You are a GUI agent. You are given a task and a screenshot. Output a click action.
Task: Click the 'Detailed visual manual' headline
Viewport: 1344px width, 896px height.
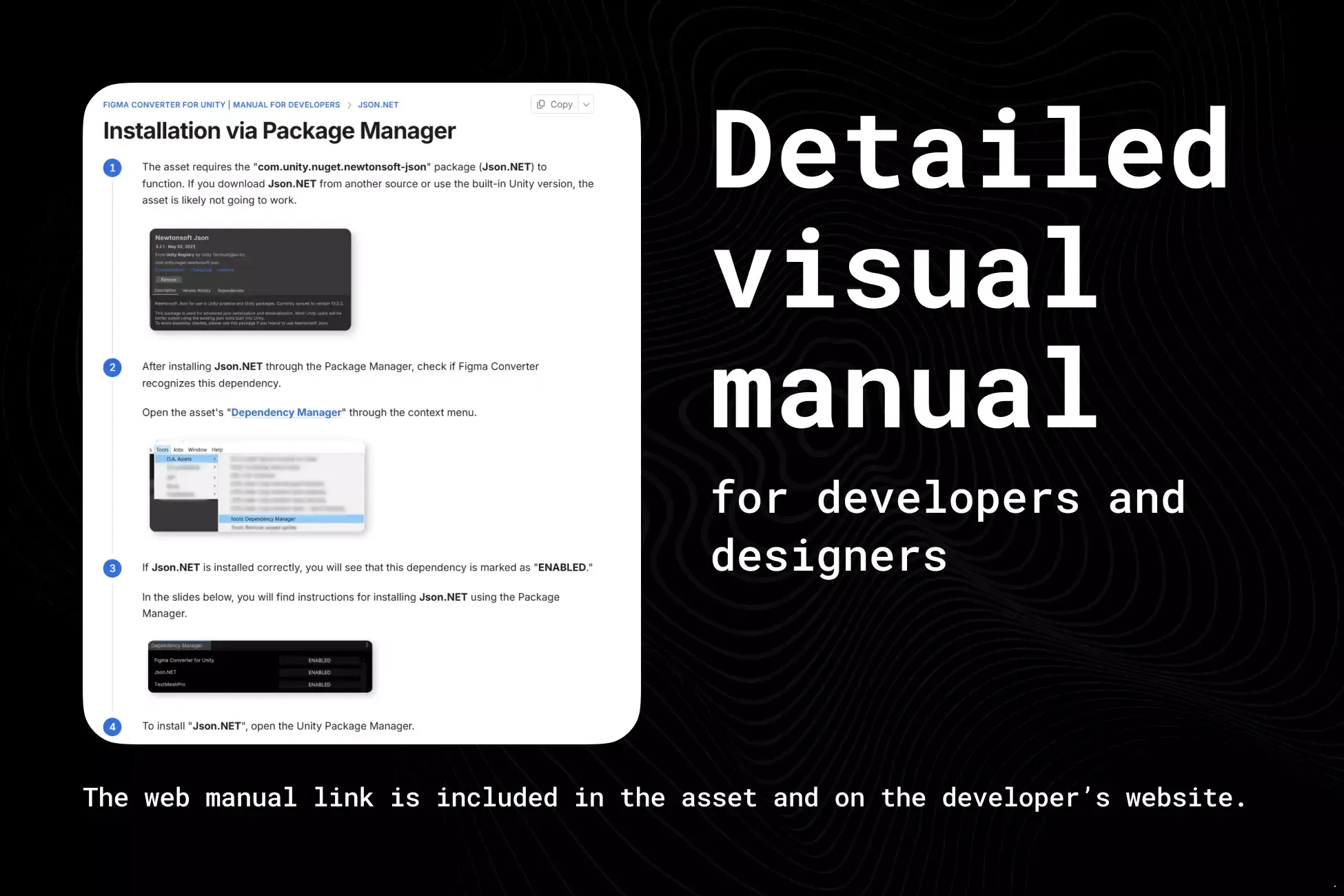click(x=970, y=269)
